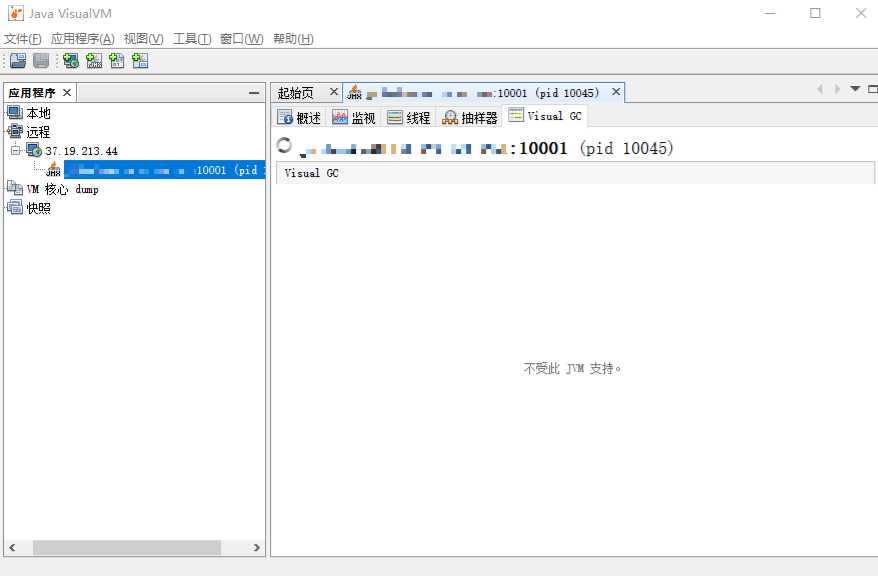The width and height of the screenshot is (878, 576).
Task: Open the 概述 subtab
Action: (300, 117)
